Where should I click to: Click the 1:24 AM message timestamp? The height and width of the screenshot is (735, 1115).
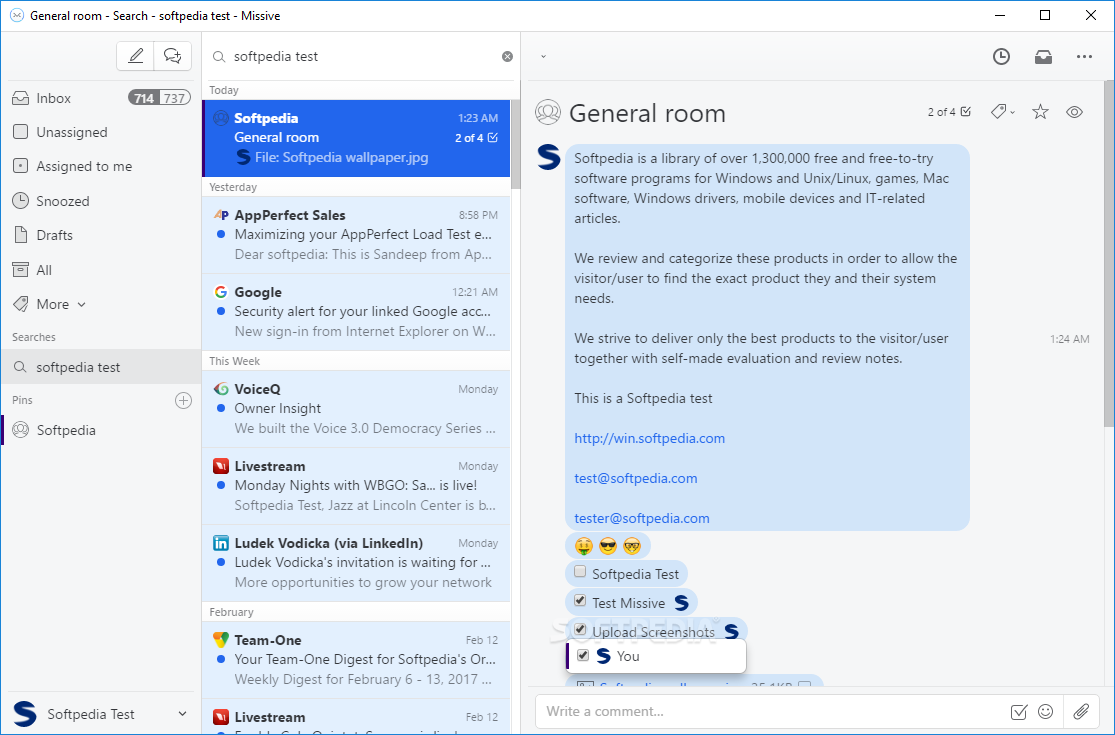coord(1069,339)
